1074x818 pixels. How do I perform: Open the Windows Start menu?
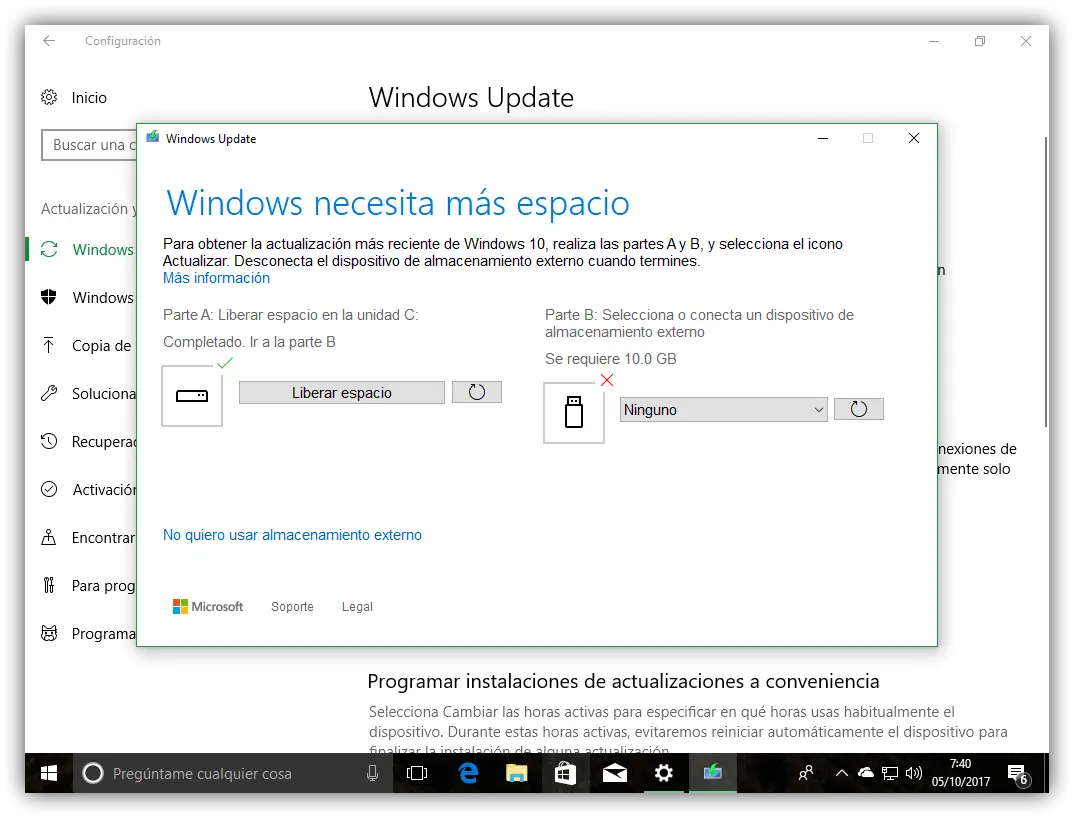(x=49, y=773)
